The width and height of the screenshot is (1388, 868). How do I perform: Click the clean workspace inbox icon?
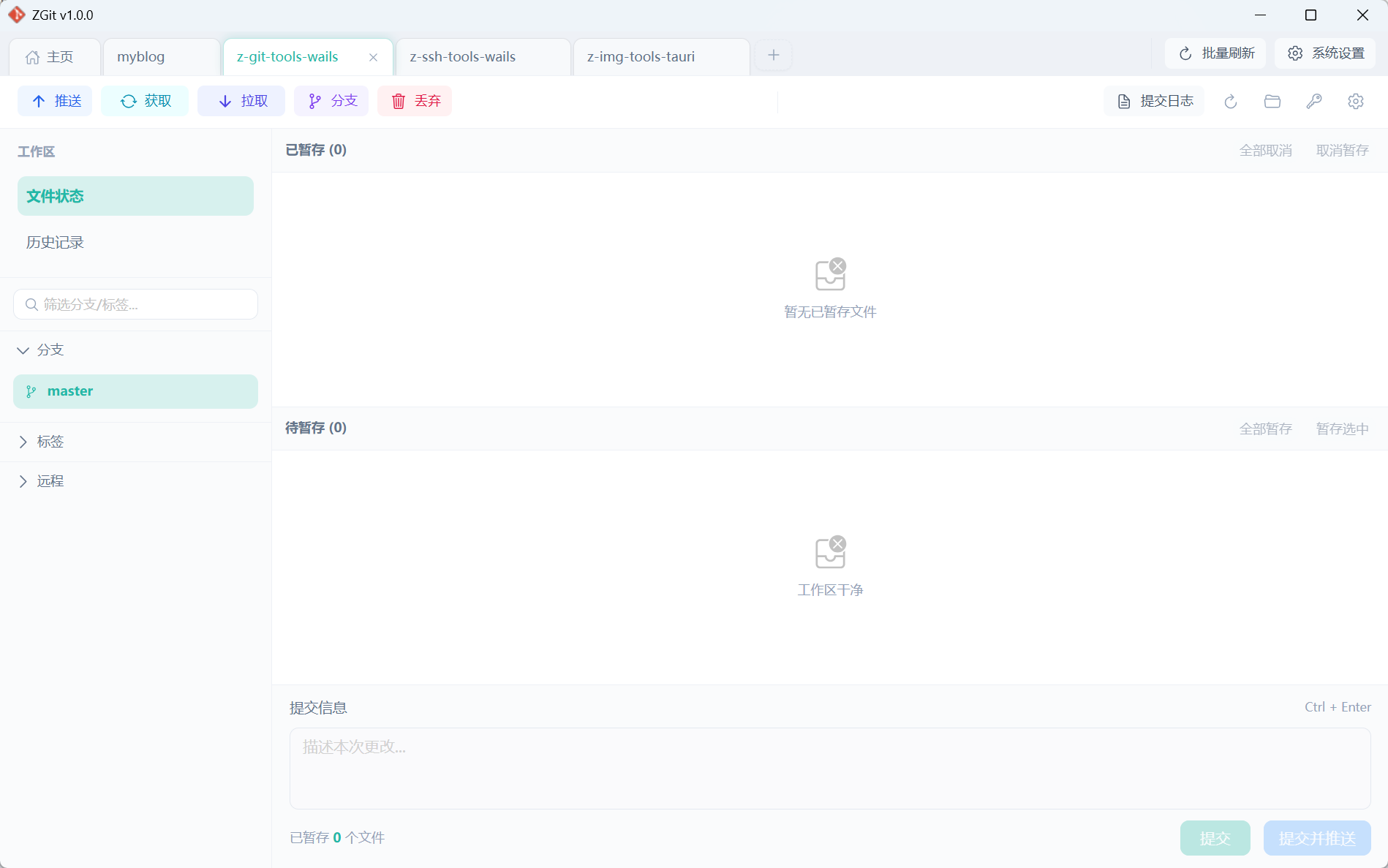(x=830, y=553)
